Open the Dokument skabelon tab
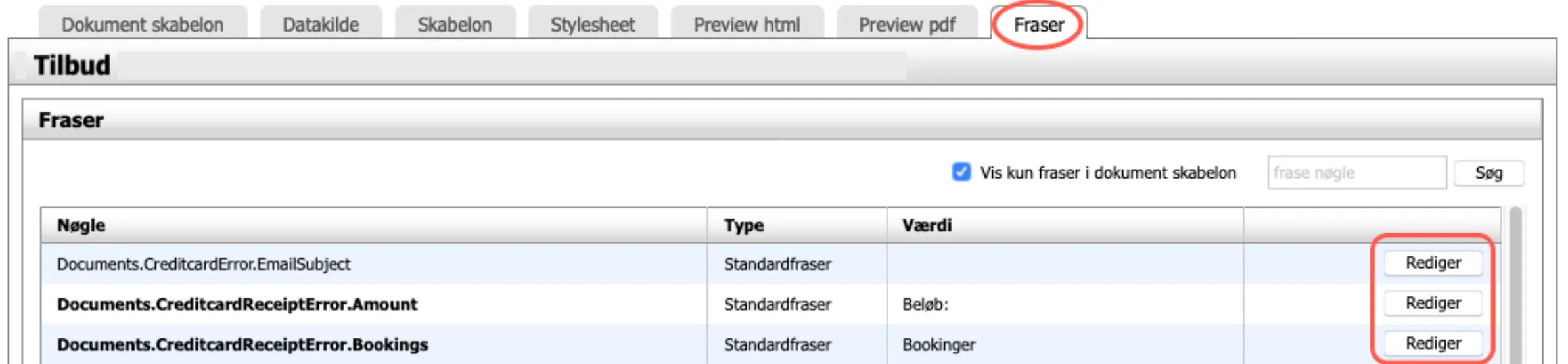The width and height of the screenshot is (1568, 364). [x=143, y=24]
